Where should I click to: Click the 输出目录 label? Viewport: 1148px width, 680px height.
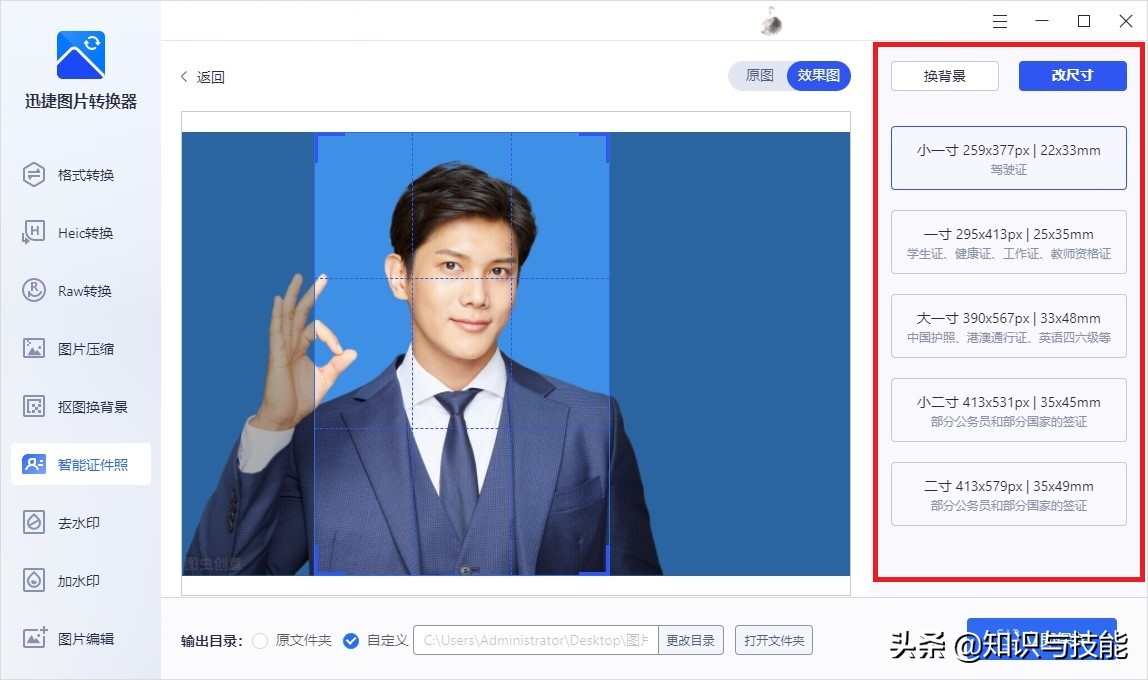[x=212, y=641]
